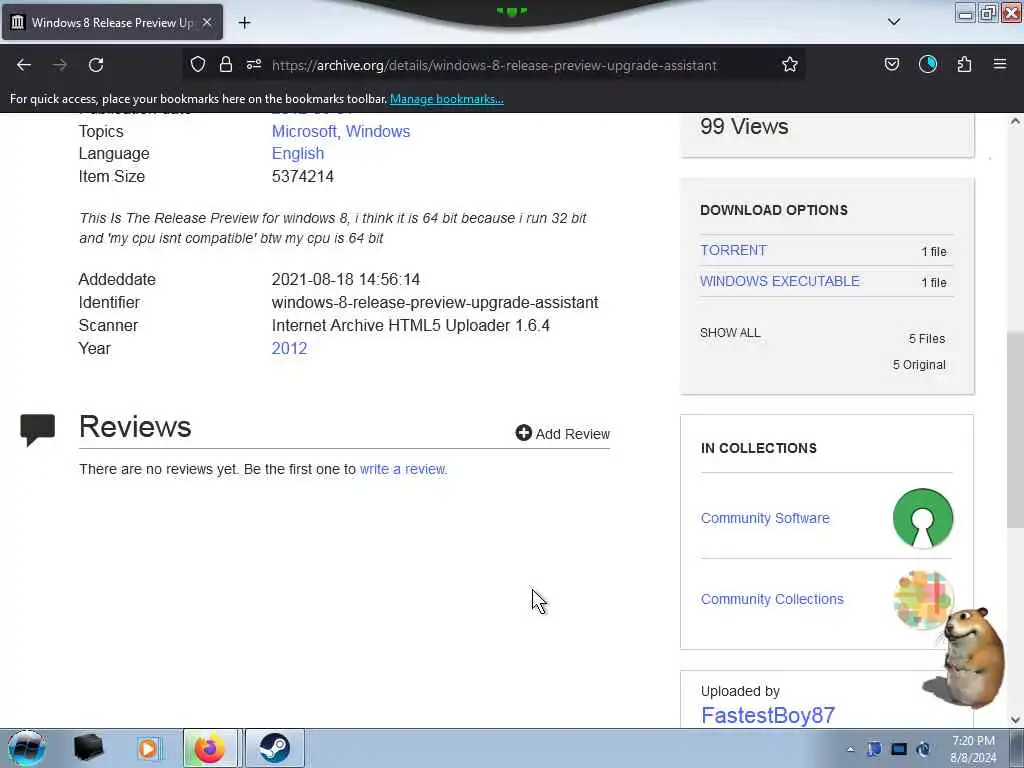Screen dimensions: 1024x768
Task: Click the '5 Files' count text
Action: pos(927,338)
